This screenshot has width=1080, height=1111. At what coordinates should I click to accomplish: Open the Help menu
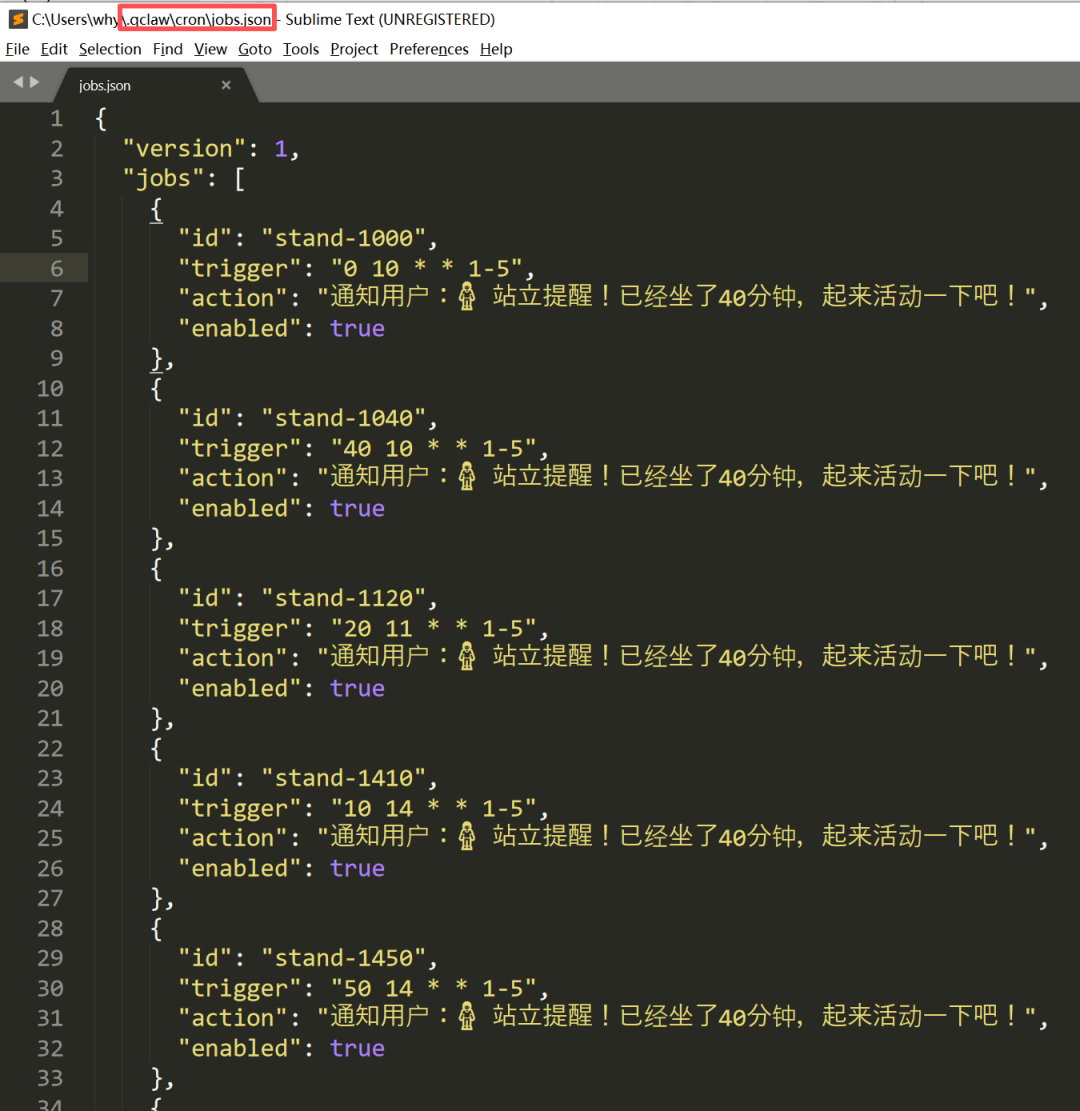[x=496, y=49]
